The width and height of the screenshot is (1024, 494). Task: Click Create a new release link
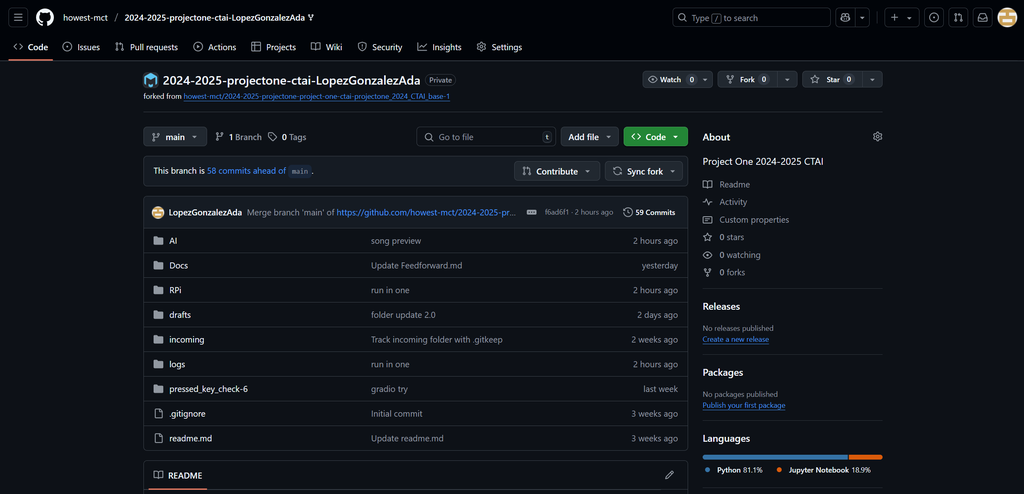735,340
